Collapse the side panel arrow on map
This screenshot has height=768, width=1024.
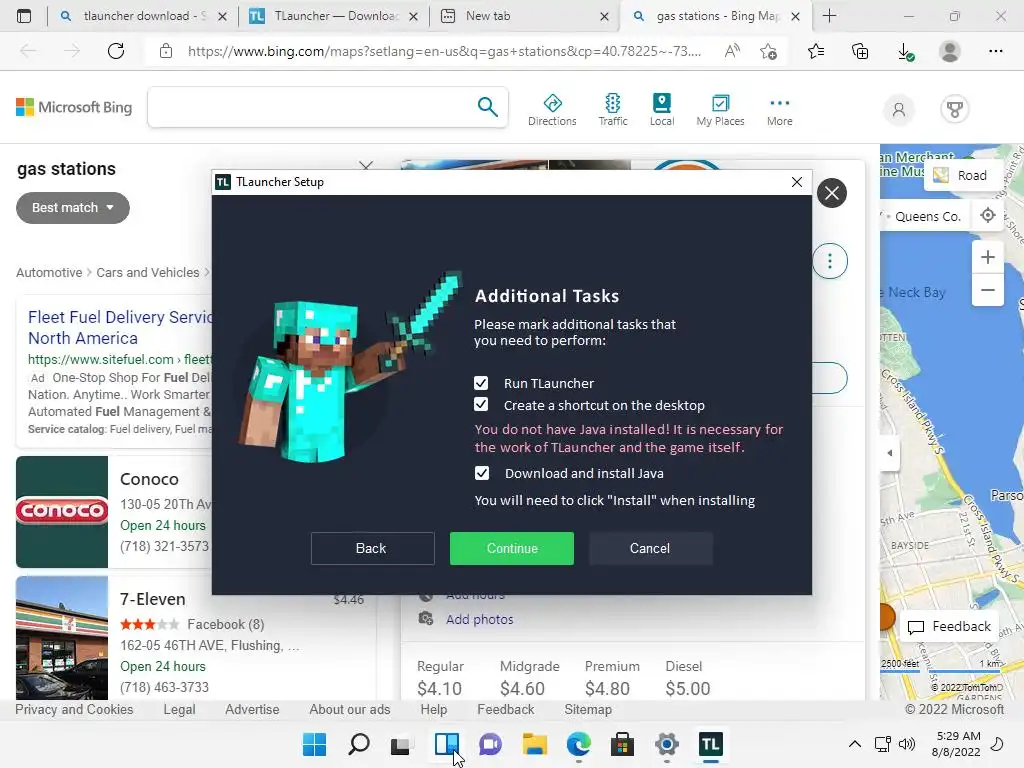tap(889, 453)
